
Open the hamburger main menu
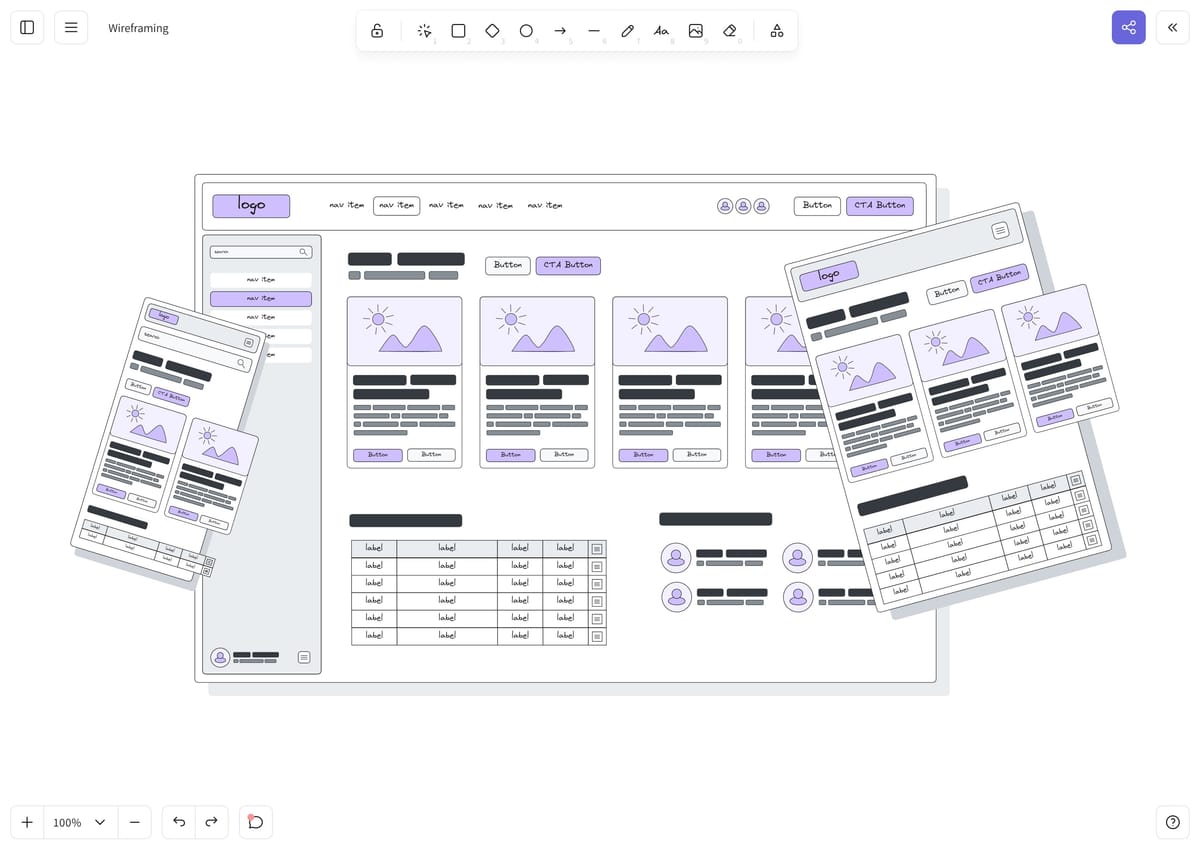click(x=71, y=27)
